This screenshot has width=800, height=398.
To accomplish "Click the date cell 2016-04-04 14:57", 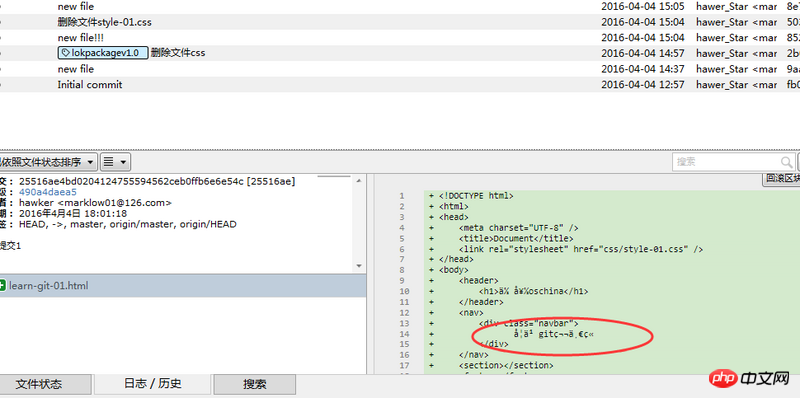I will (642, 53).
